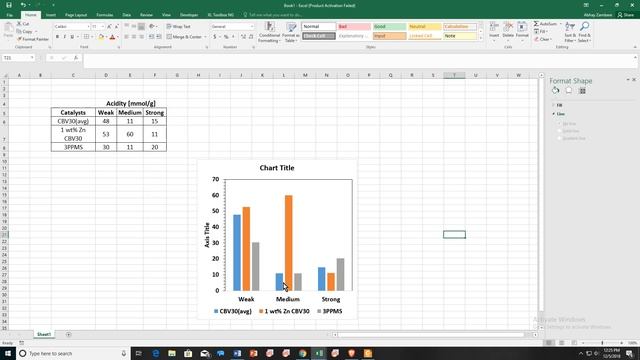Toggle Bold formatting
The image size is (640, 360).
click(x=57, y=37)
